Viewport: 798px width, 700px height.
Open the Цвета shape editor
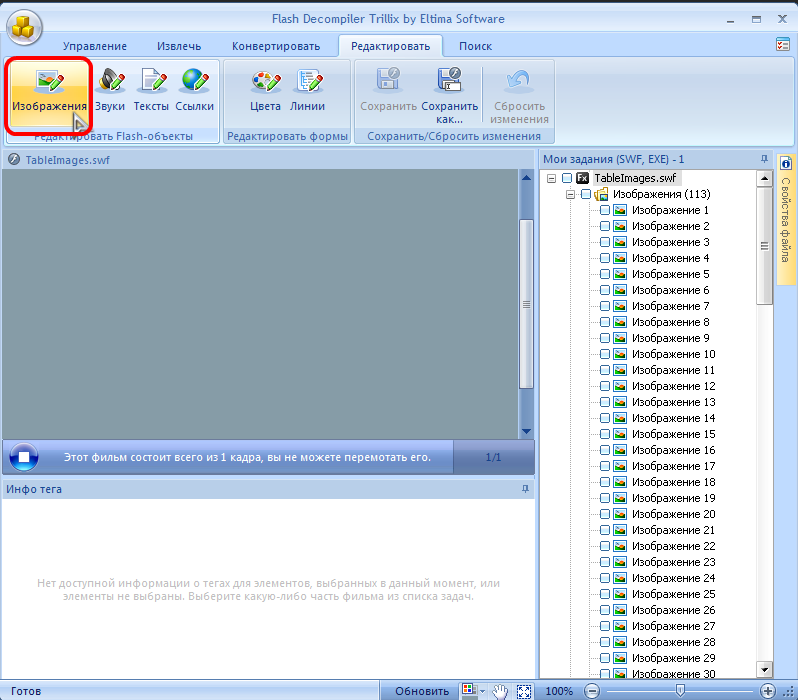click(265, 90)
